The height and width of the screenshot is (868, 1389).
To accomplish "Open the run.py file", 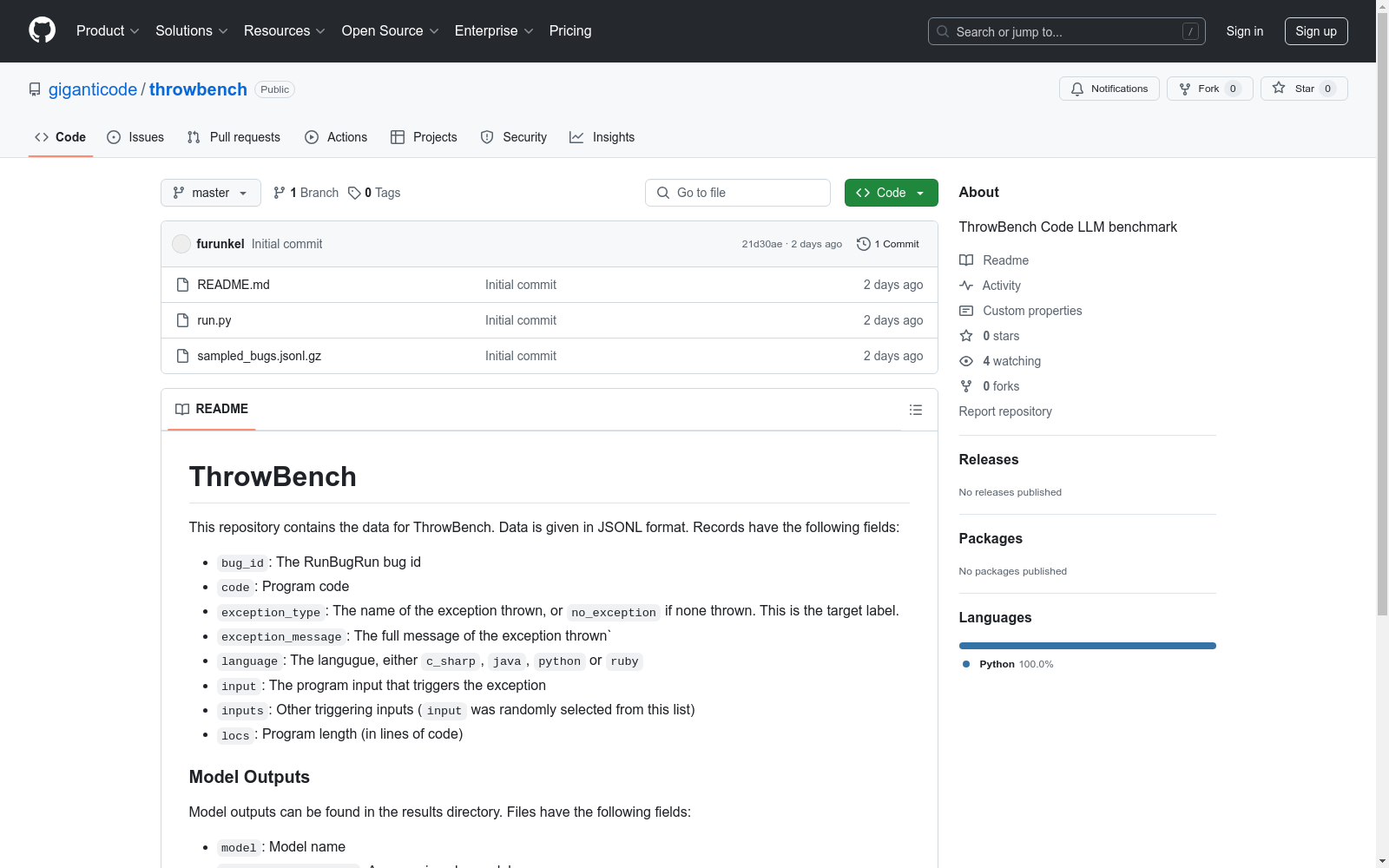I will 214,320.
